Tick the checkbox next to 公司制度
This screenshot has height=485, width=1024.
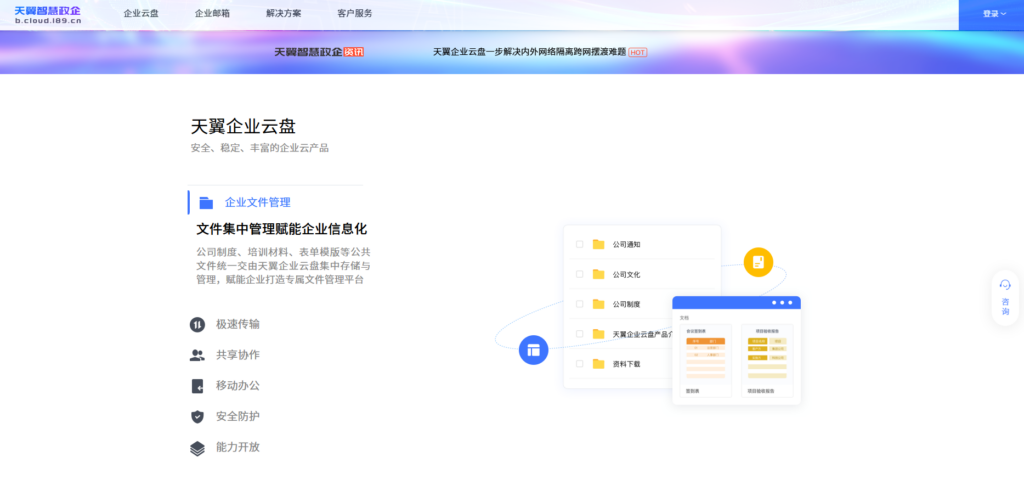coord(579,304)
